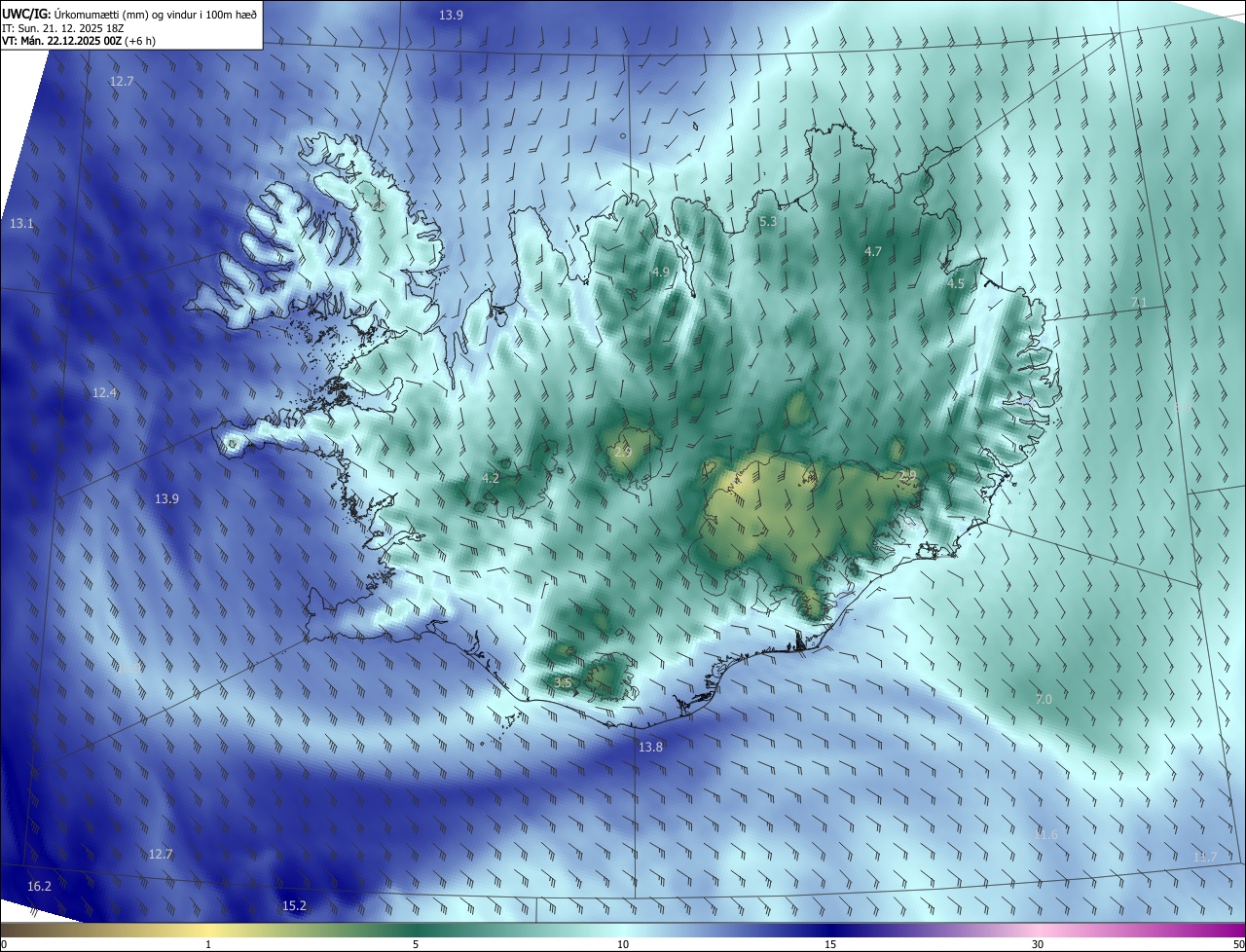Image resolution: width=1246 pixels, height=952 pixels.
Task: Click the 4.9 value in northern Iceland
Action: tap(661, 272)
